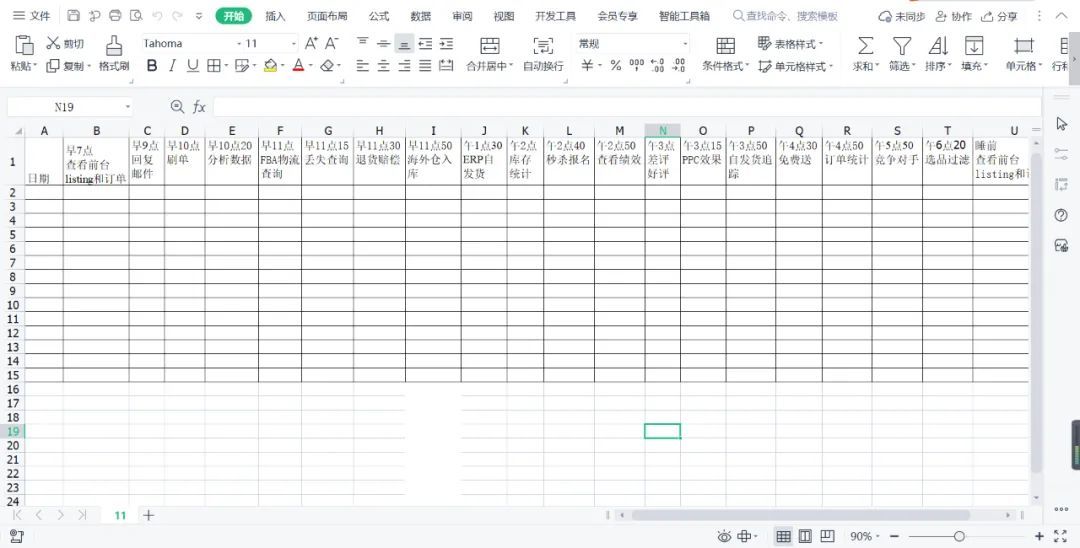Open the 常规 number format dropdown

(685, 43)
